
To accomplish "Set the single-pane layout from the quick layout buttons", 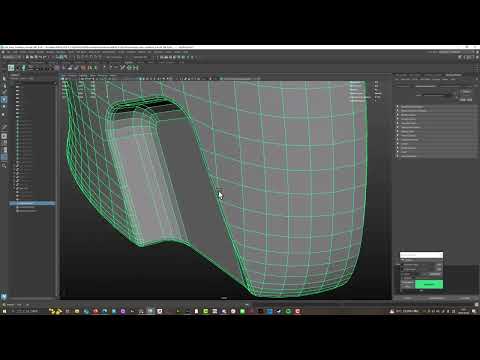I will click(x=4, y=136).
